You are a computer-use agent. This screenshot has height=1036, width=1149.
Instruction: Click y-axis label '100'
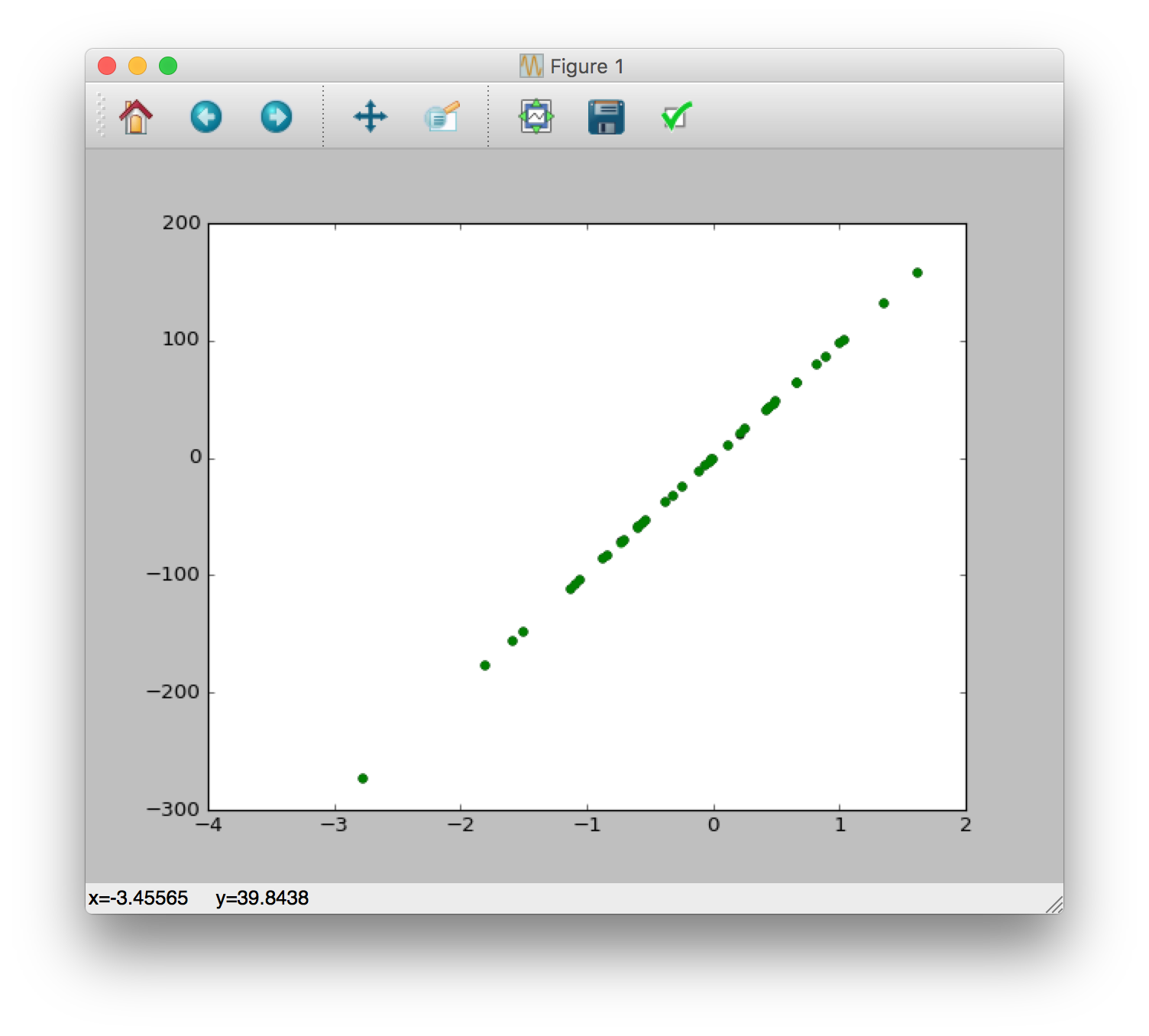click(x=181, y=339)
